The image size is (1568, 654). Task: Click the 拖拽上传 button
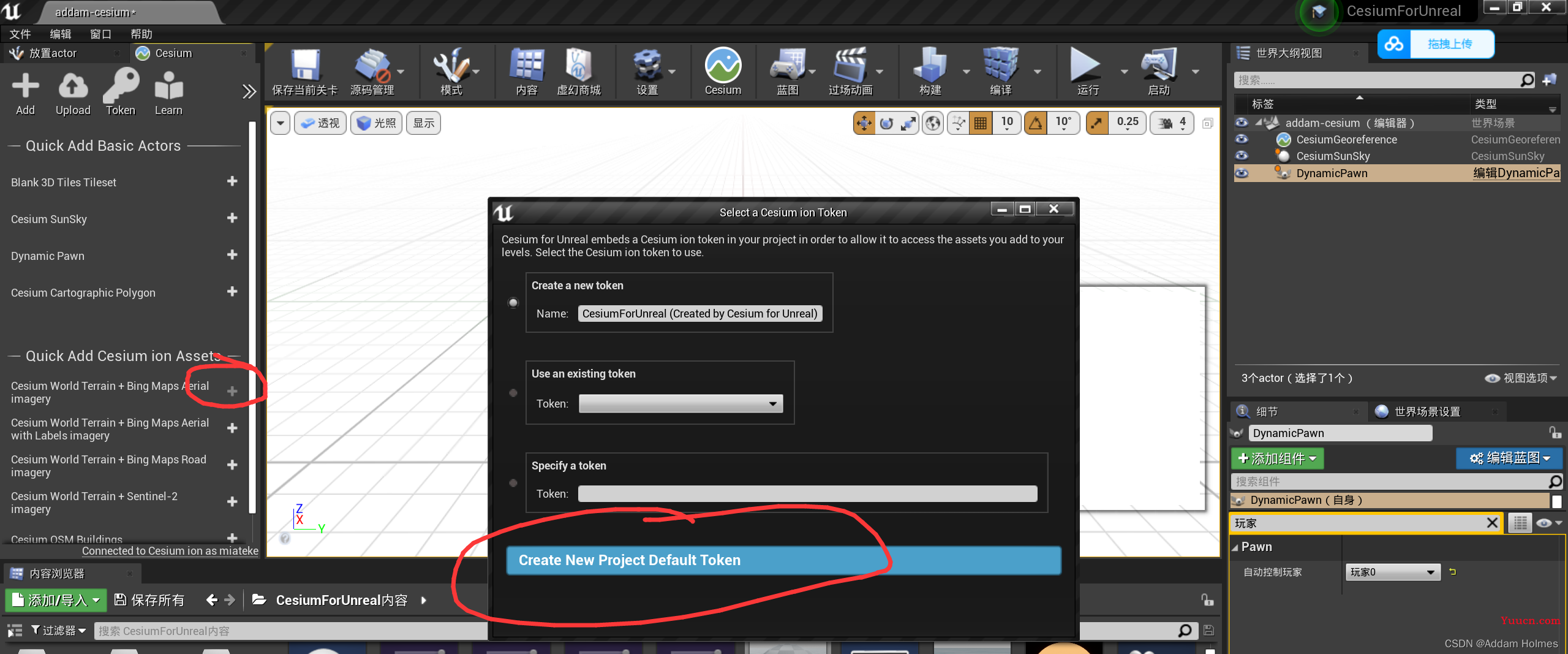click(x=1436, y=44)
